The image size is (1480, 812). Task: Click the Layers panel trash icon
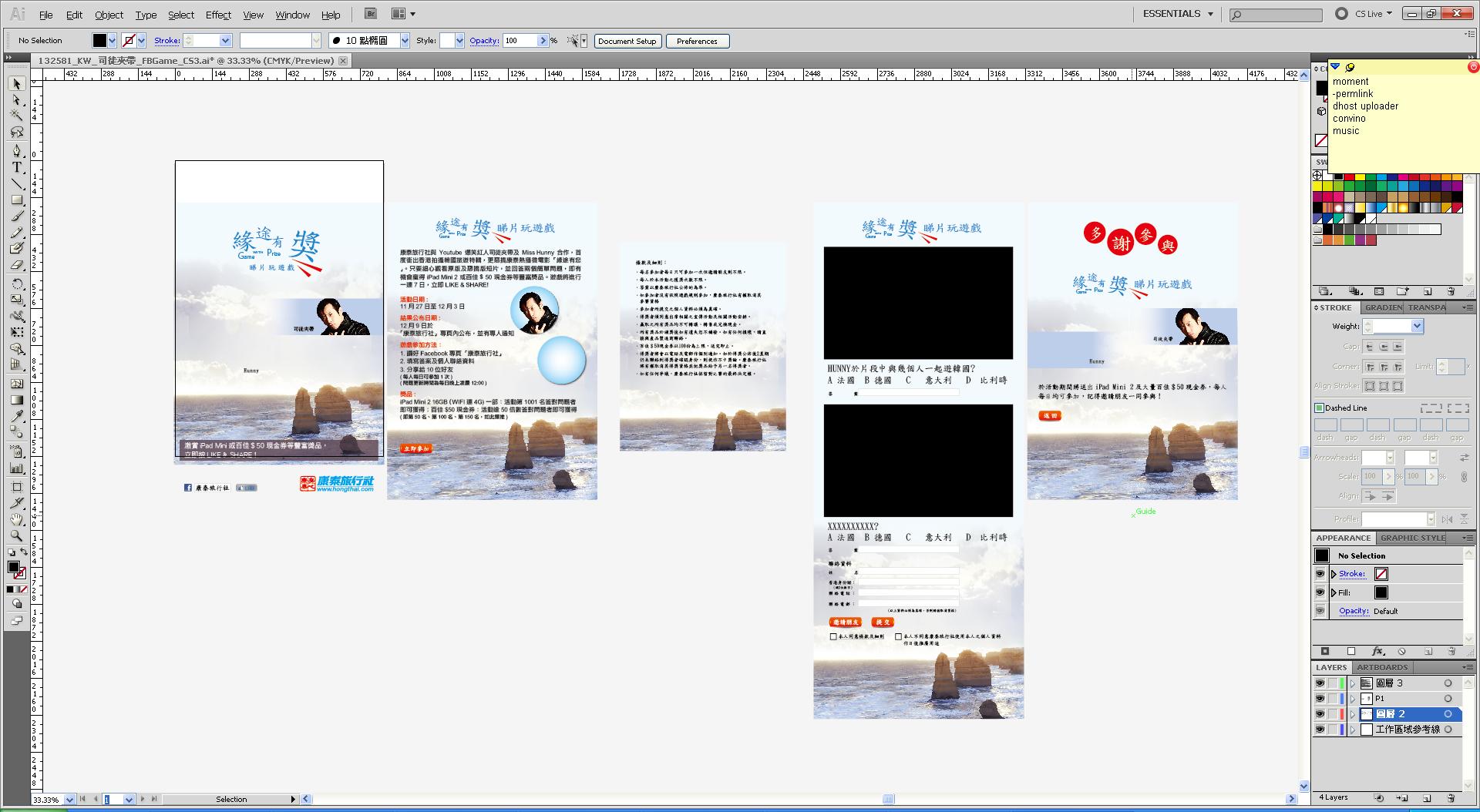[1451, 798]
